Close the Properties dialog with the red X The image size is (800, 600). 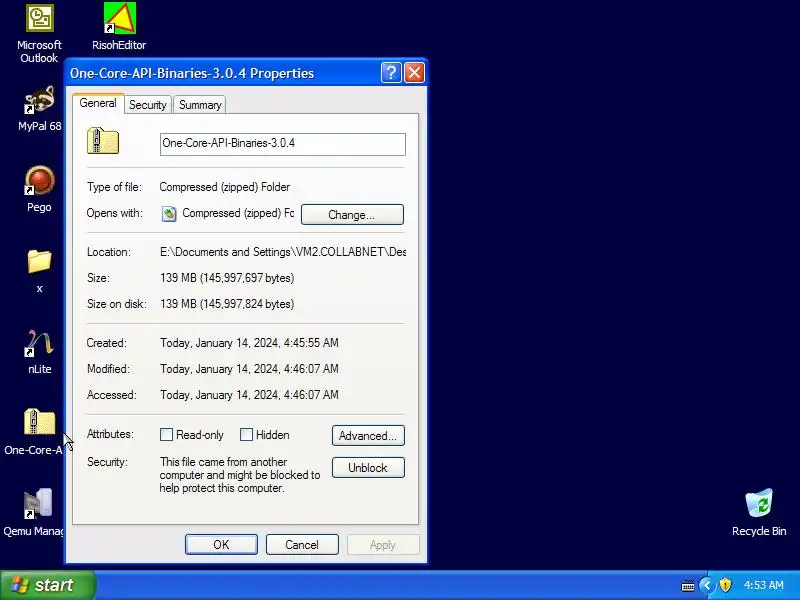pyautogui.click(x=414, y=72)
